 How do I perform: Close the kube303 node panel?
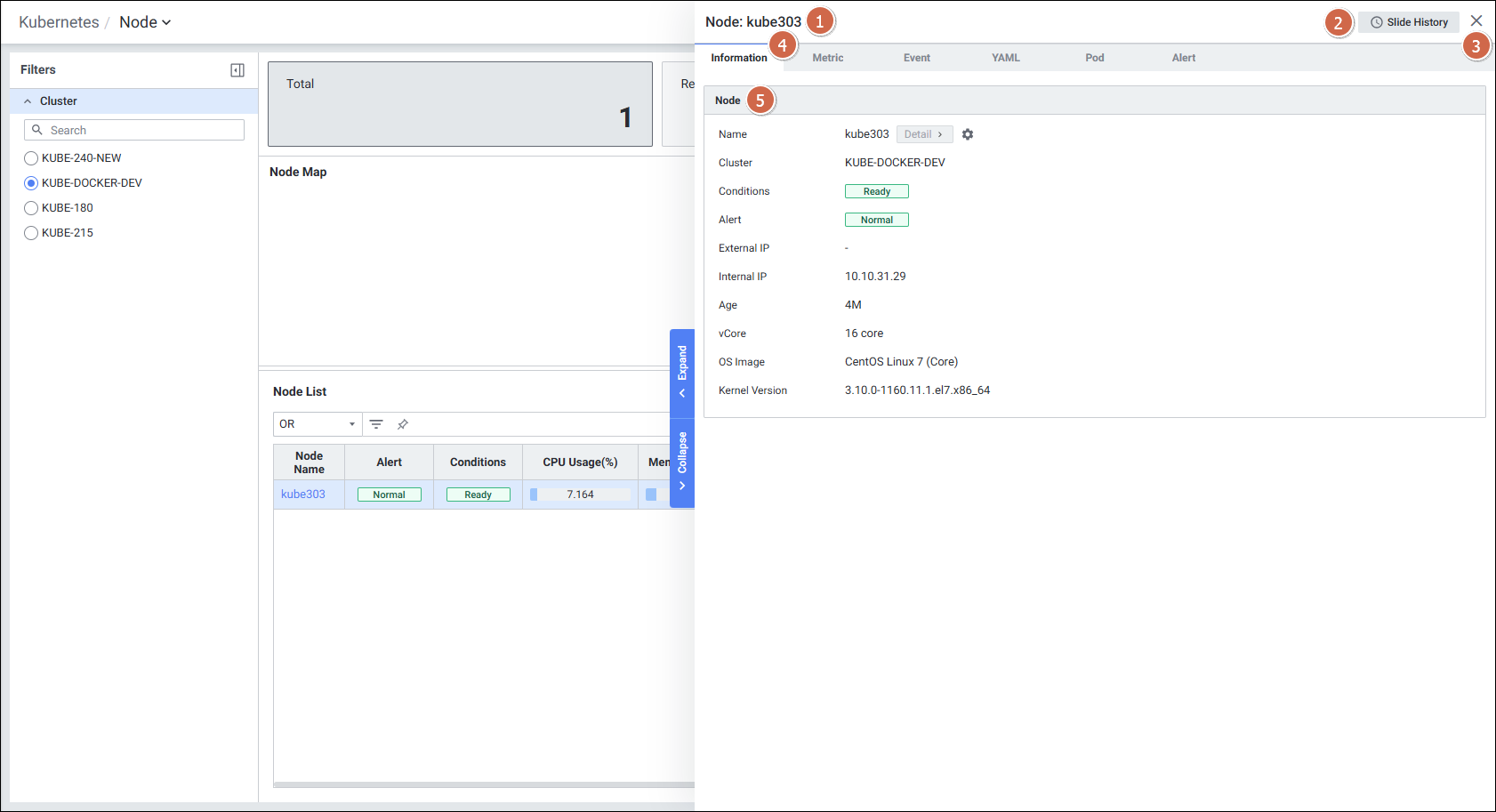(x=1476, y=20)
